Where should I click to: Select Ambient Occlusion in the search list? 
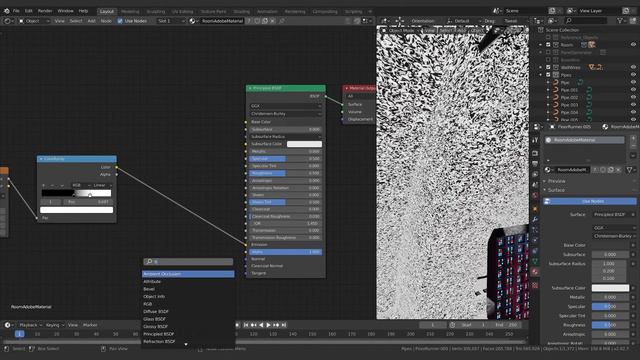(188, 274)
